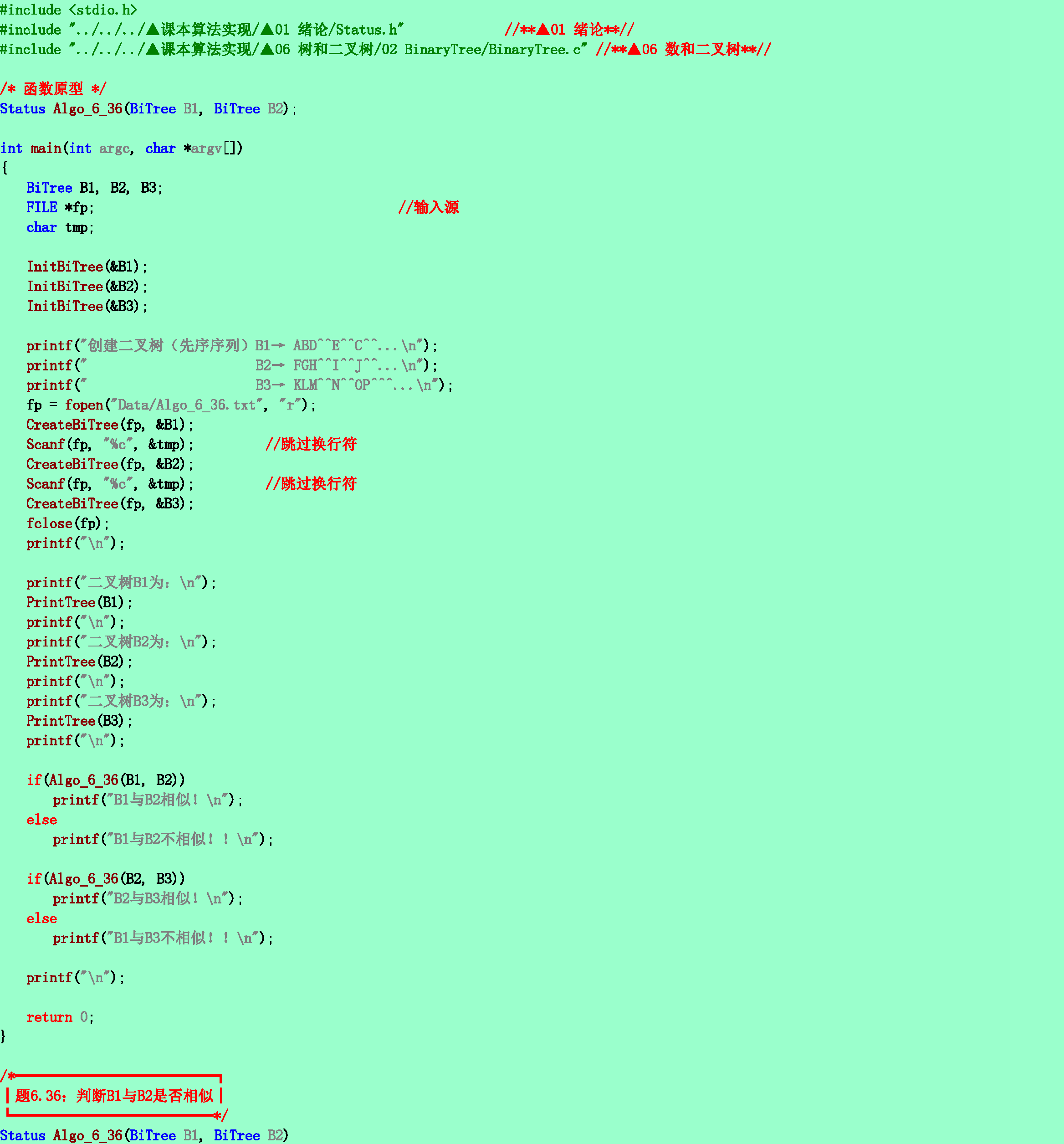This screenshot has width=1064, height=1144.
Task: Click the '//输入源' comment
Action: point(428,208)
